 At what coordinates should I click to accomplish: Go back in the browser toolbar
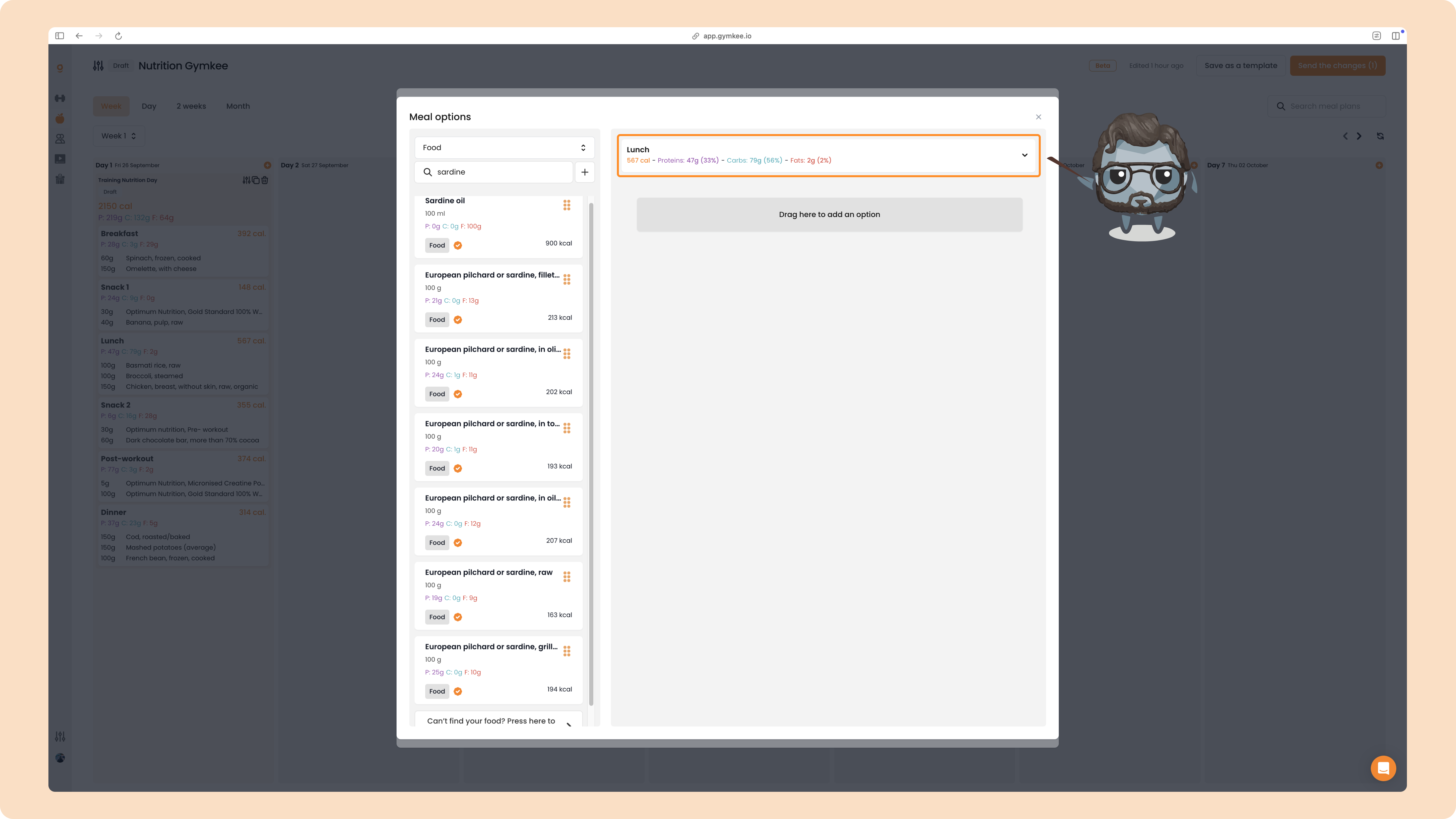click(79, 36)
